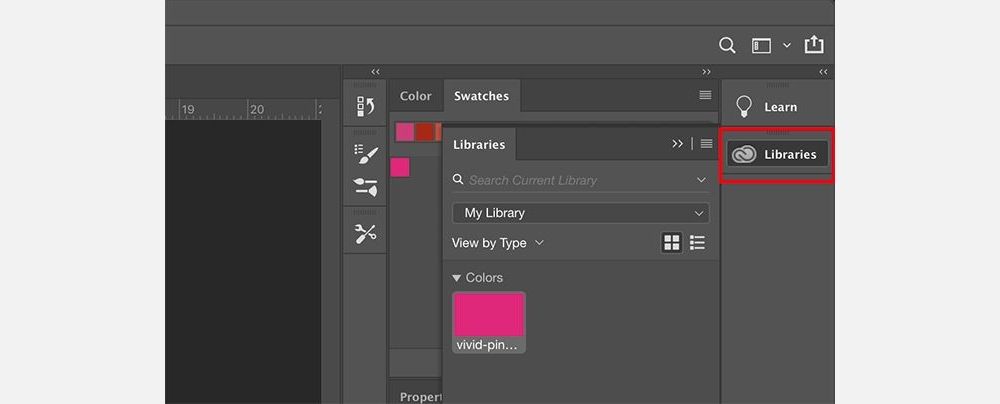Click the Libraries panel button
The width and height of the screenshot is (1000, 404).
(777, 154)
